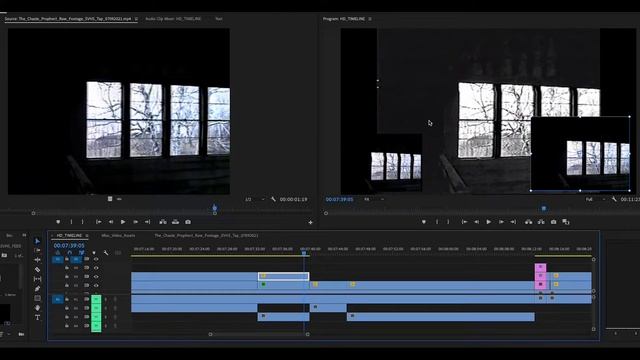640x360 pixels.
Task: Mark In in the Program monitor
Action: (x=437, y=222)
